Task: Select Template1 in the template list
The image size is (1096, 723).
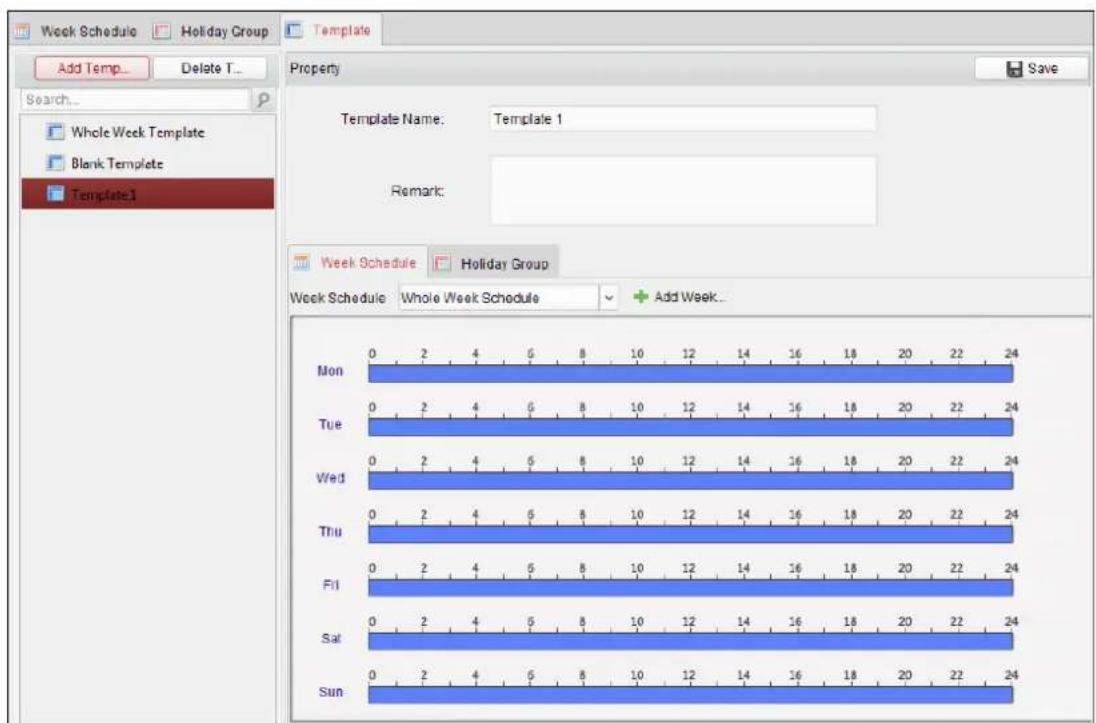Action: [147, 194]
